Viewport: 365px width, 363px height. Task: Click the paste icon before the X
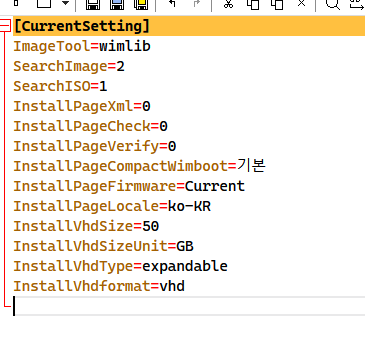277,4
